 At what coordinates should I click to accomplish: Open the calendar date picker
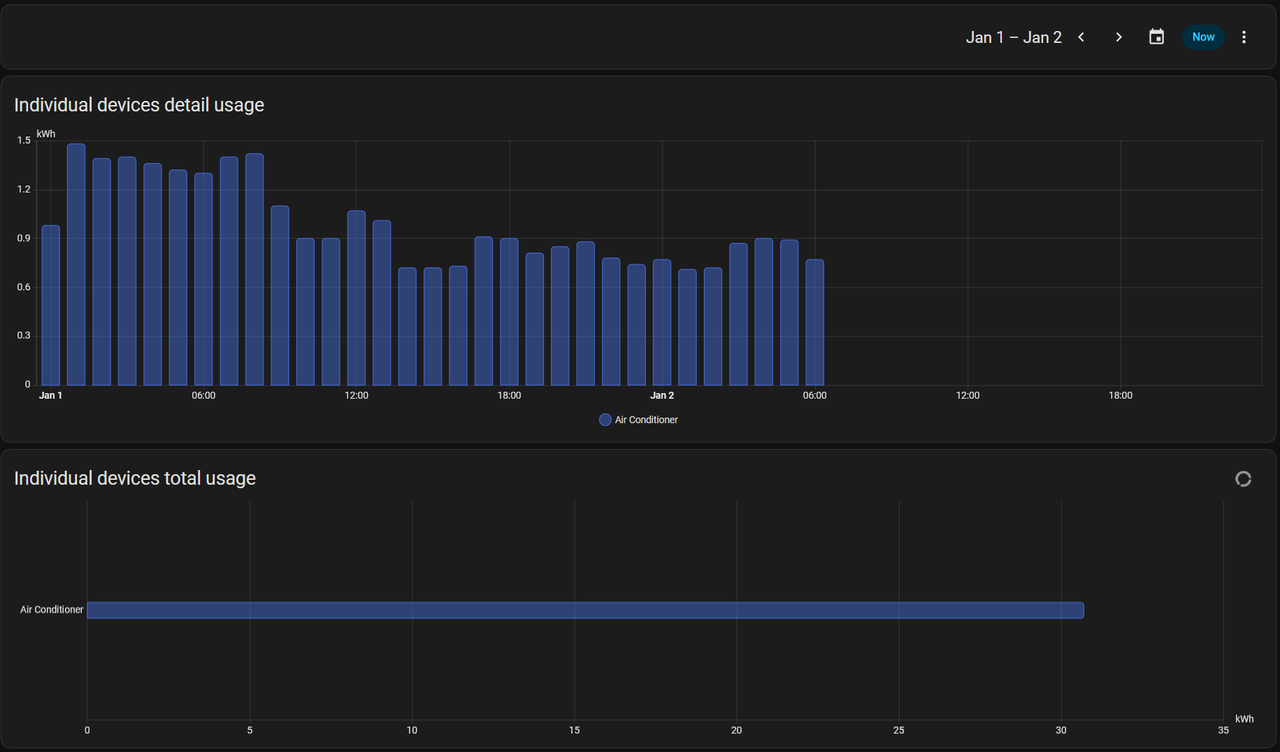pyautogui.click(x=1157, y=37)
